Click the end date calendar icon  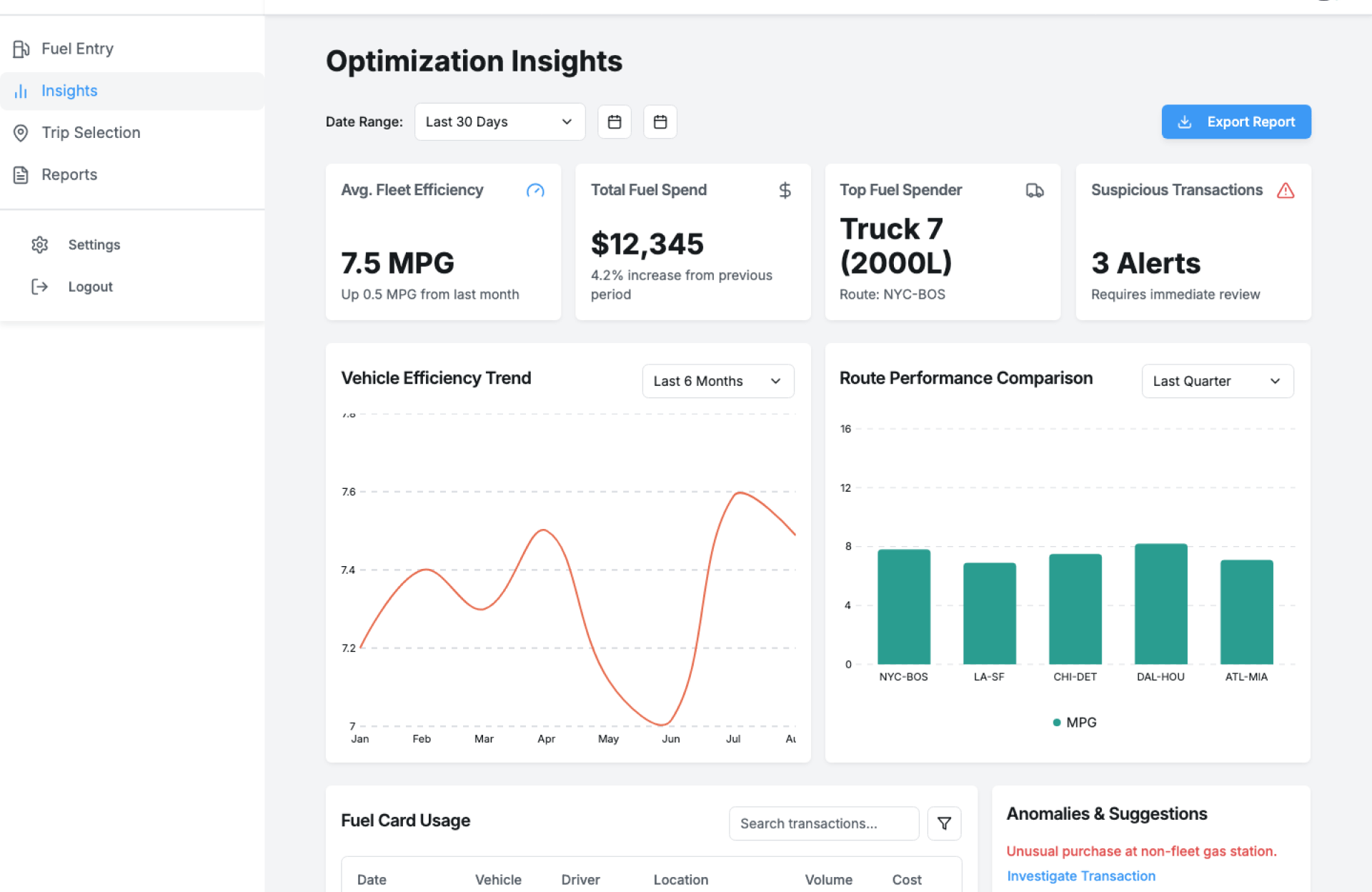coord(660,122)
